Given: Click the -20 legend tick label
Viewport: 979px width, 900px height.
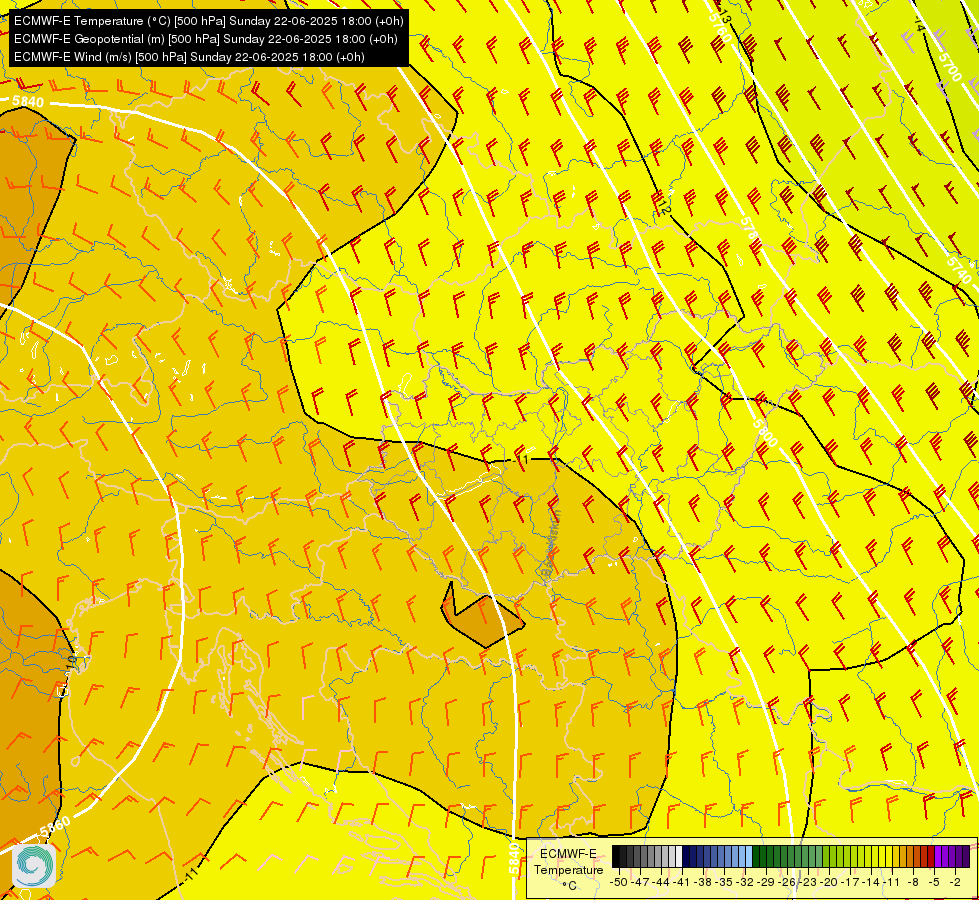Looking at the screenshot, I should point(829,882).
